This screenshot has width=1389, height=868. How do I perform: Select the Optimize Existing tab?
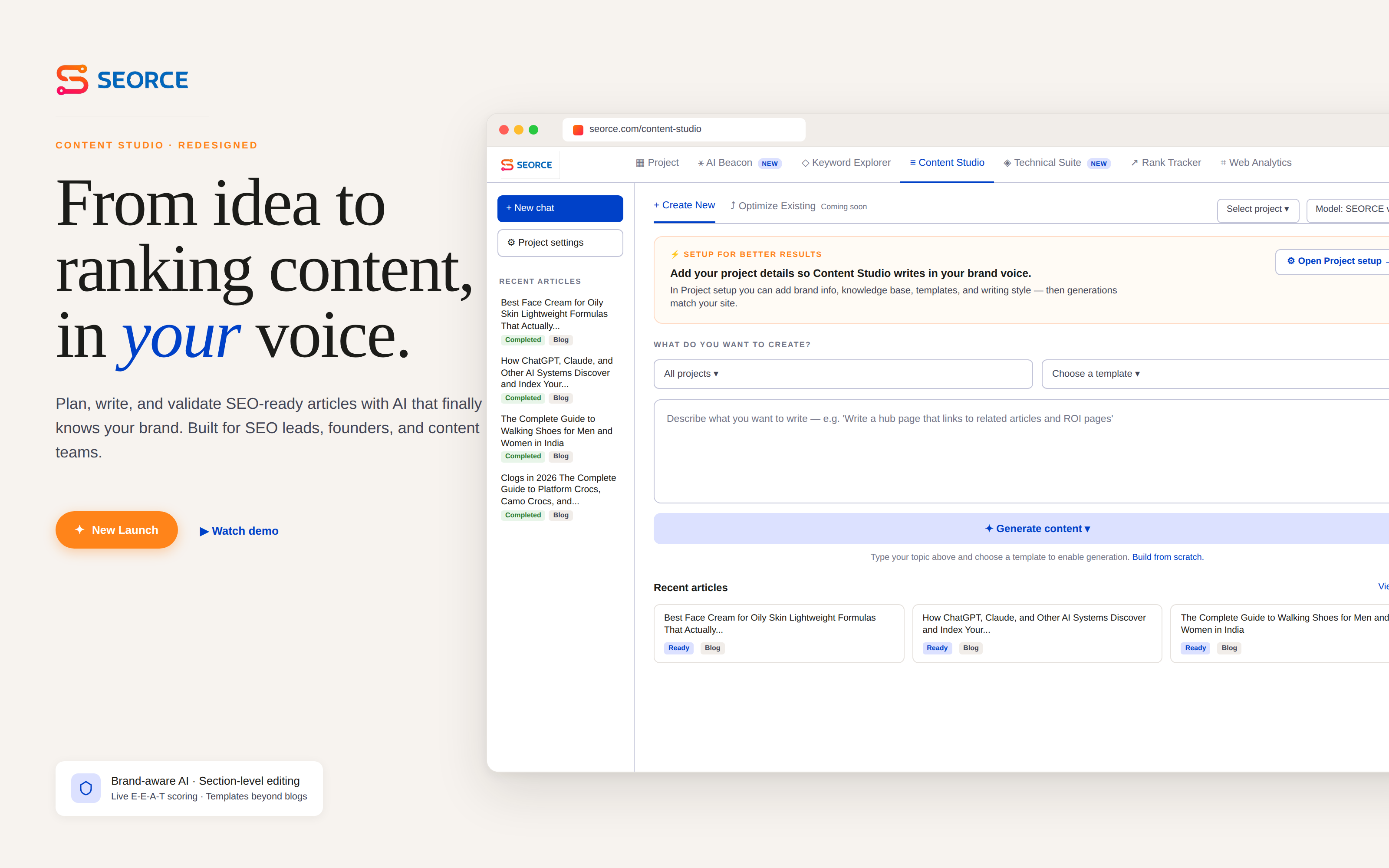coord(773,206)
